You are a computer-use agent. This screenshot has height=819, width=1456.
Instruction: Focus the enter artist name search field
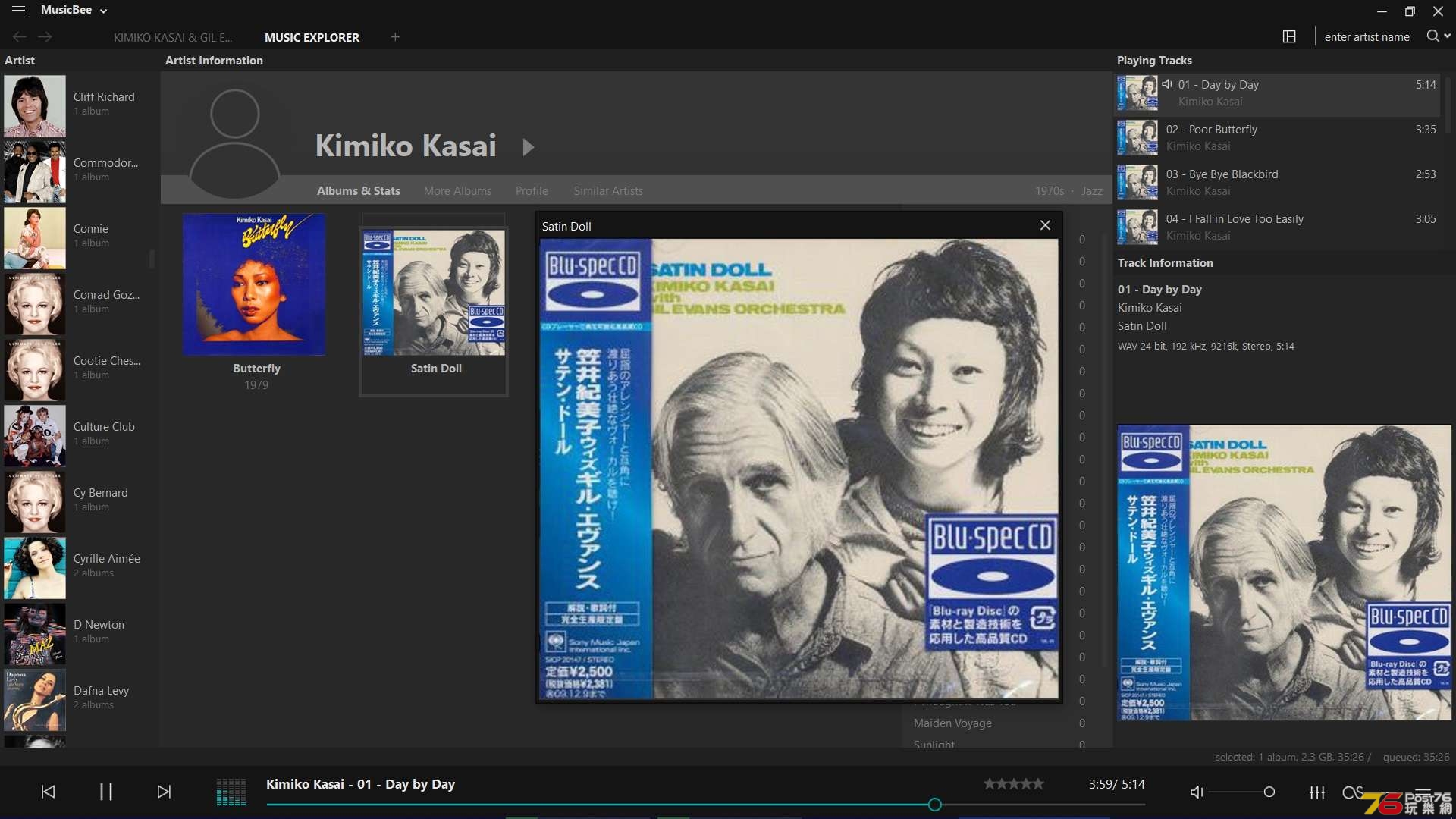click(1367, 36)
